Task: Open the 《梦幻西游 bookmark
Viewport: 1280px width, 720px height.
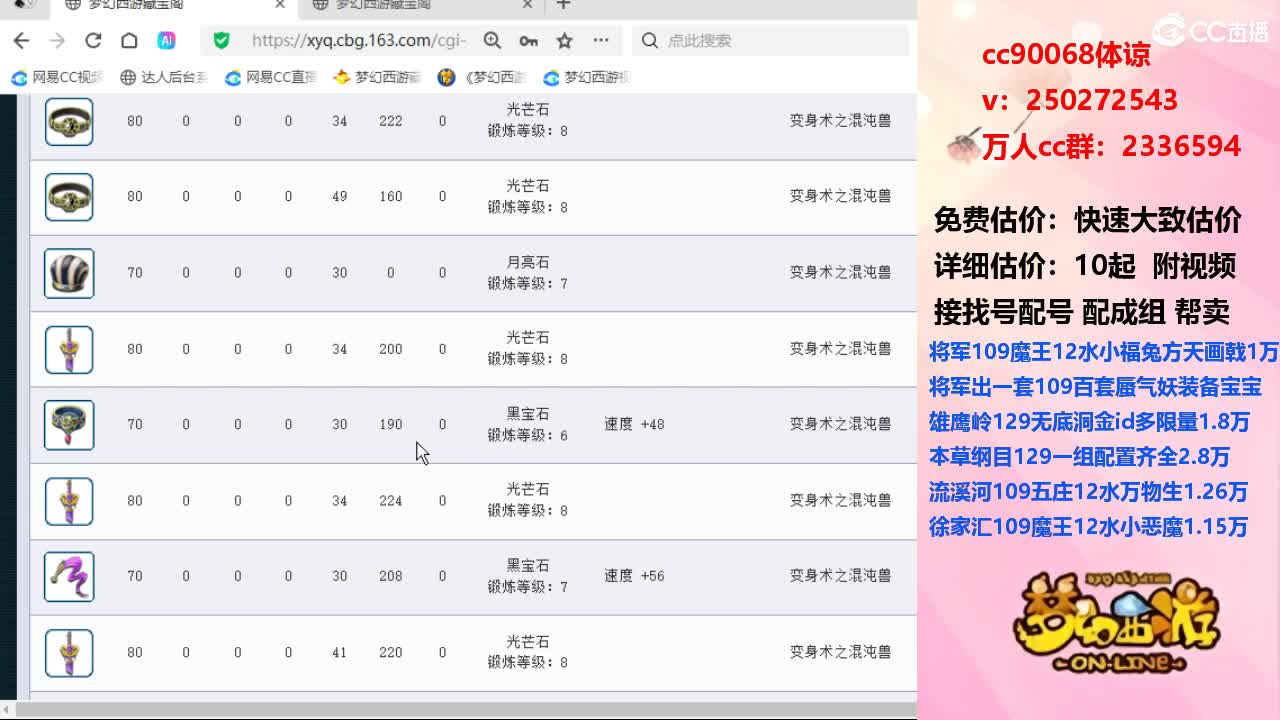Action: pyautogui.click(x=483, y=77)
